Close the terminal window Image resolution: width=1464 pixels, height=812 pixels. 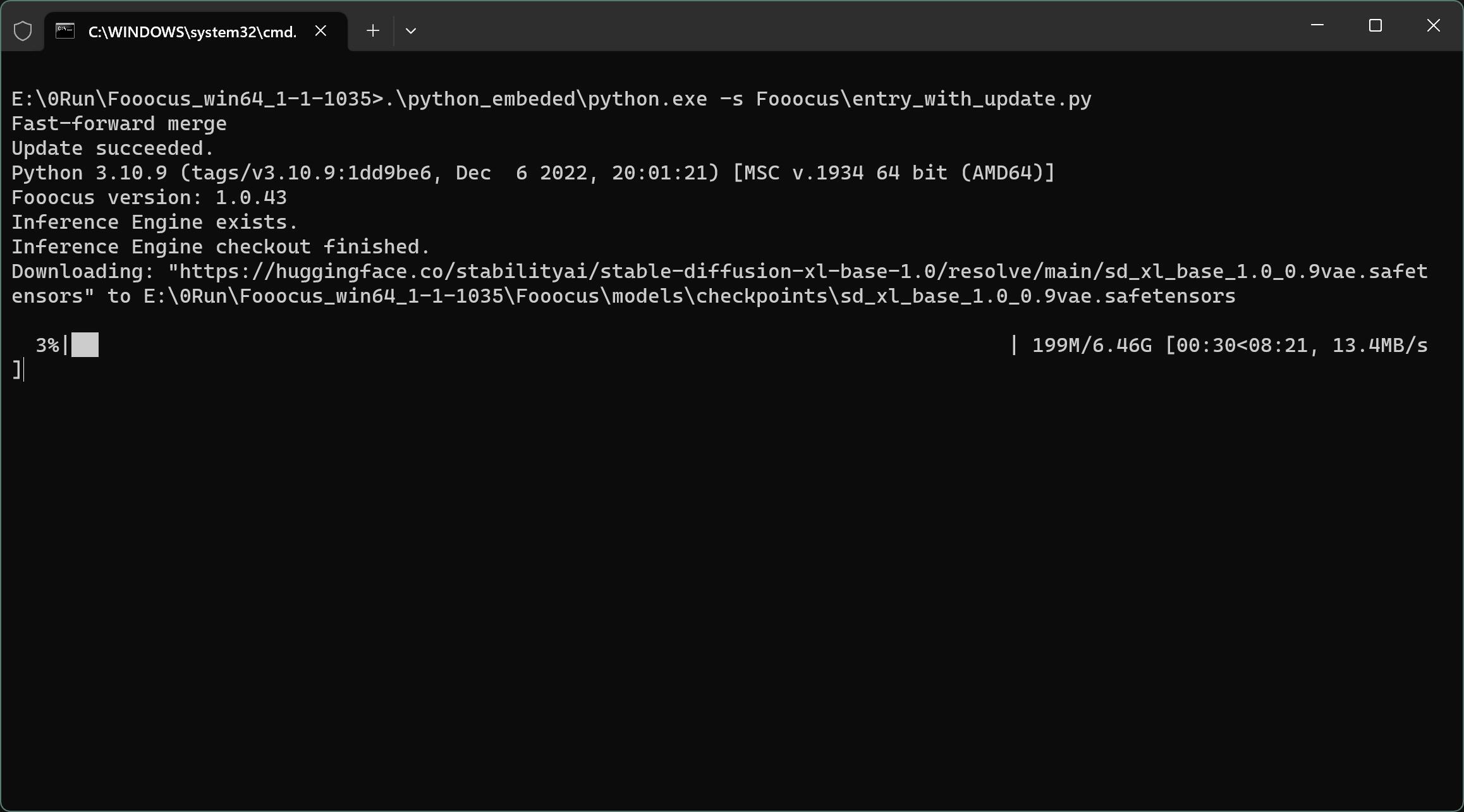1434,25
